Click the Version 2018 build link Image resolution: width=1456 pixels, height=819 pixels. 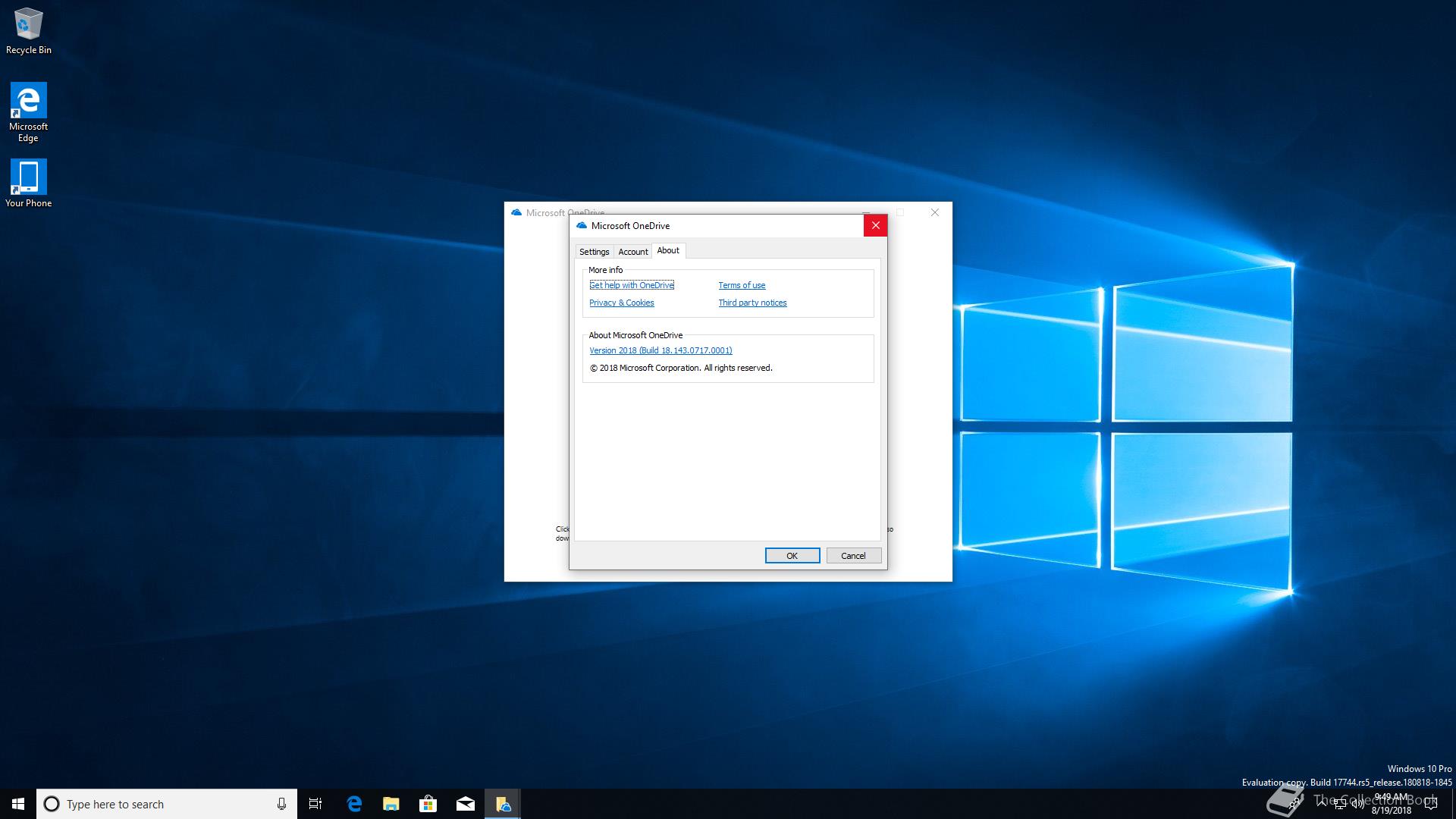(661, 350)
